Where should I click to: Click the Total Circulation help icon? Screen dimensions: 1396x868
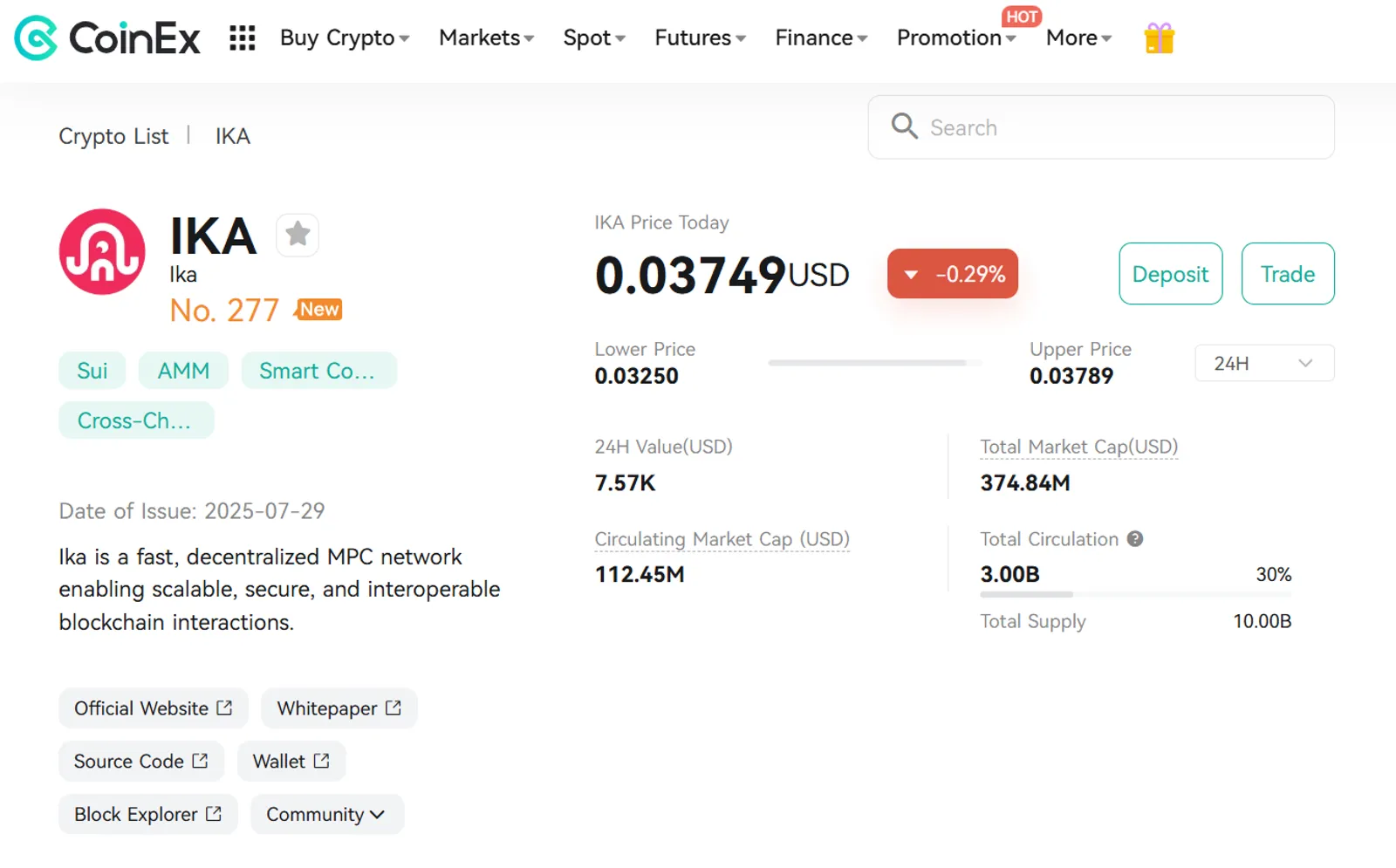pos(1134,539)
